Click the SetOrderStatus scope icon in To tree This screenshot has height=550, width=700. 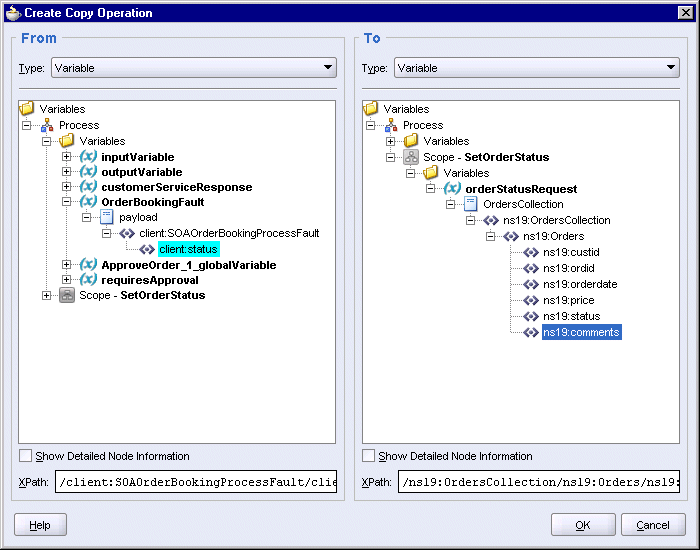(x=411, y=157)
